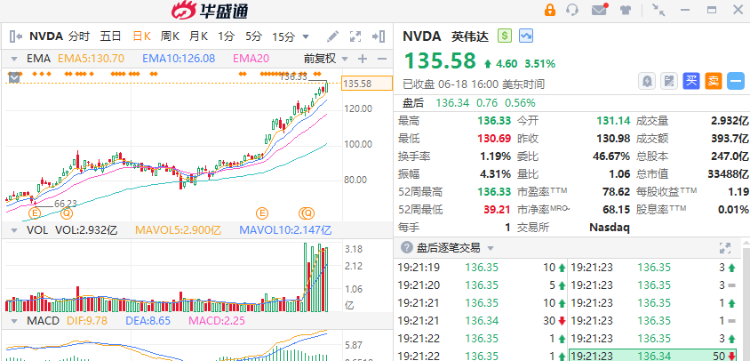Open the stock notes icon

coord(669,81)
